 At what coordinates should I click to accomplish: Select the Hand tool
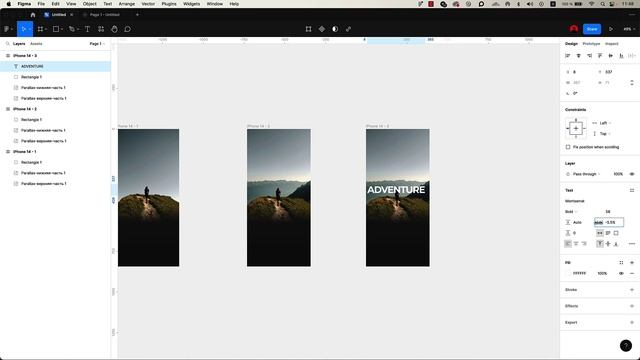click(114, 29)
